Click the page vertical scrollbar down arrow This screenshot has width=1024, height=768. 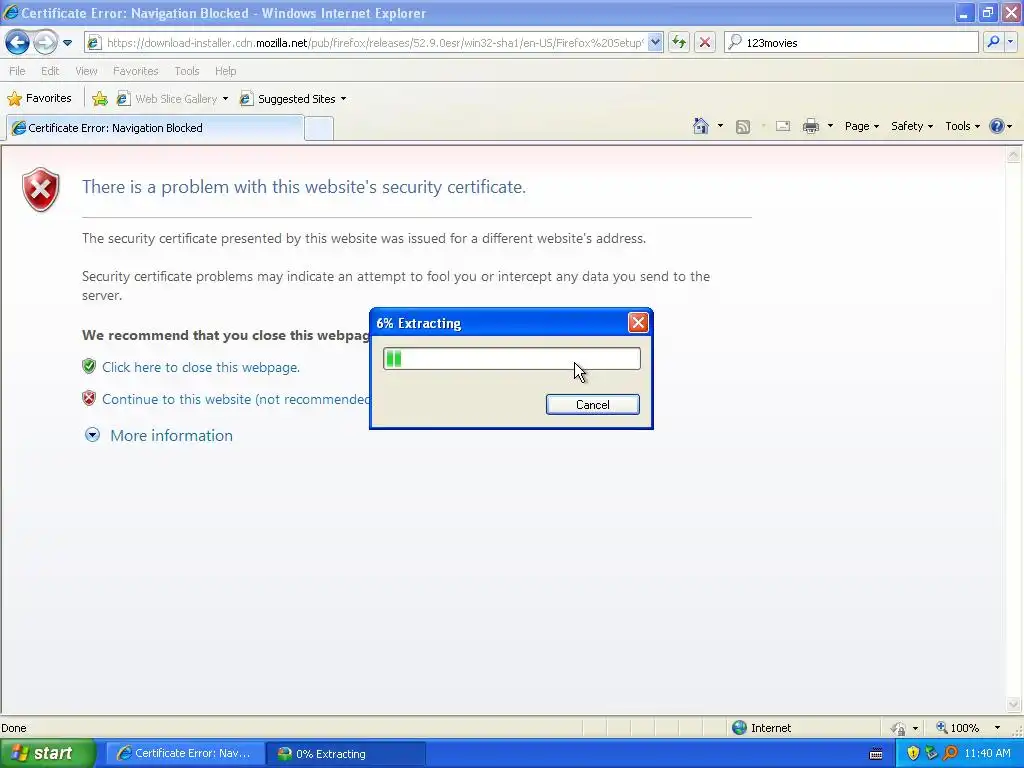point(1014,704)
